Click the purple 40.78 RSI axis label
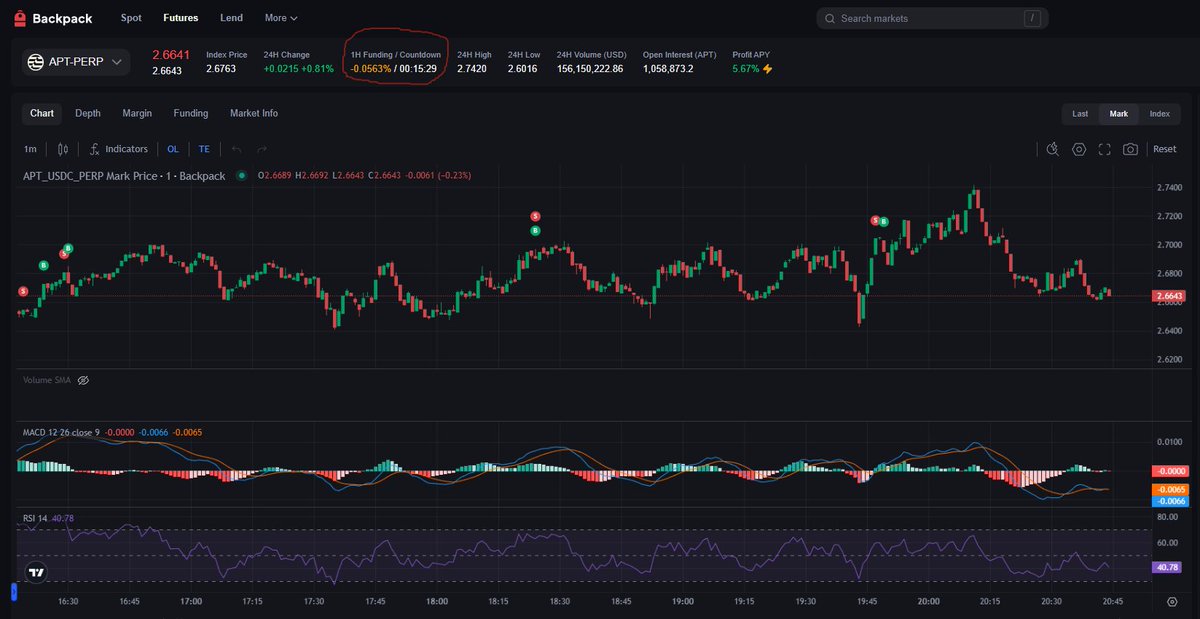The height and width of the screenshot is (619, 1200). (1168, 567)
